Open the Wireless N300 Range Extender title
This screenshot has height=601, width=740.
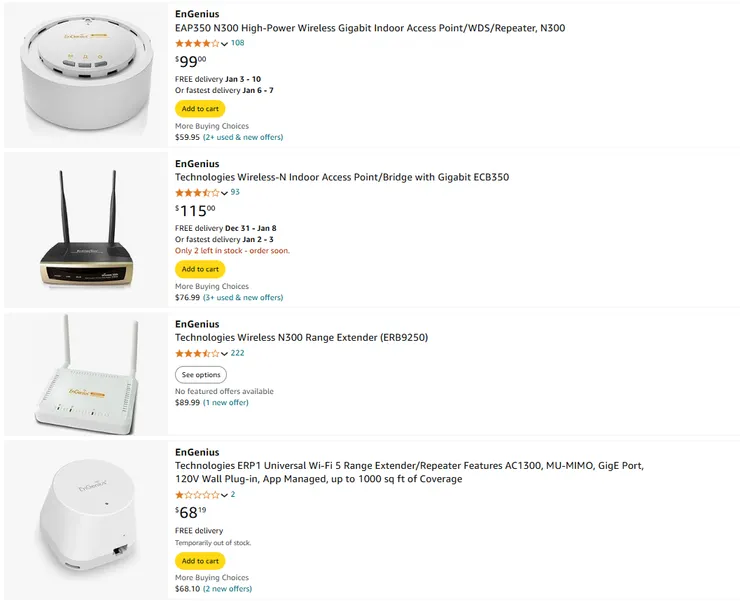tap(301, 337)
